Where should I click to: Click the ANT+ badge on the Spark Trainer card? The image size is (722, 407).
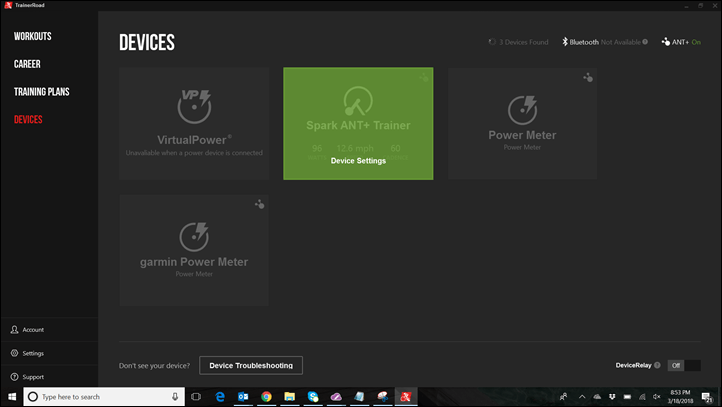(423, 77)
